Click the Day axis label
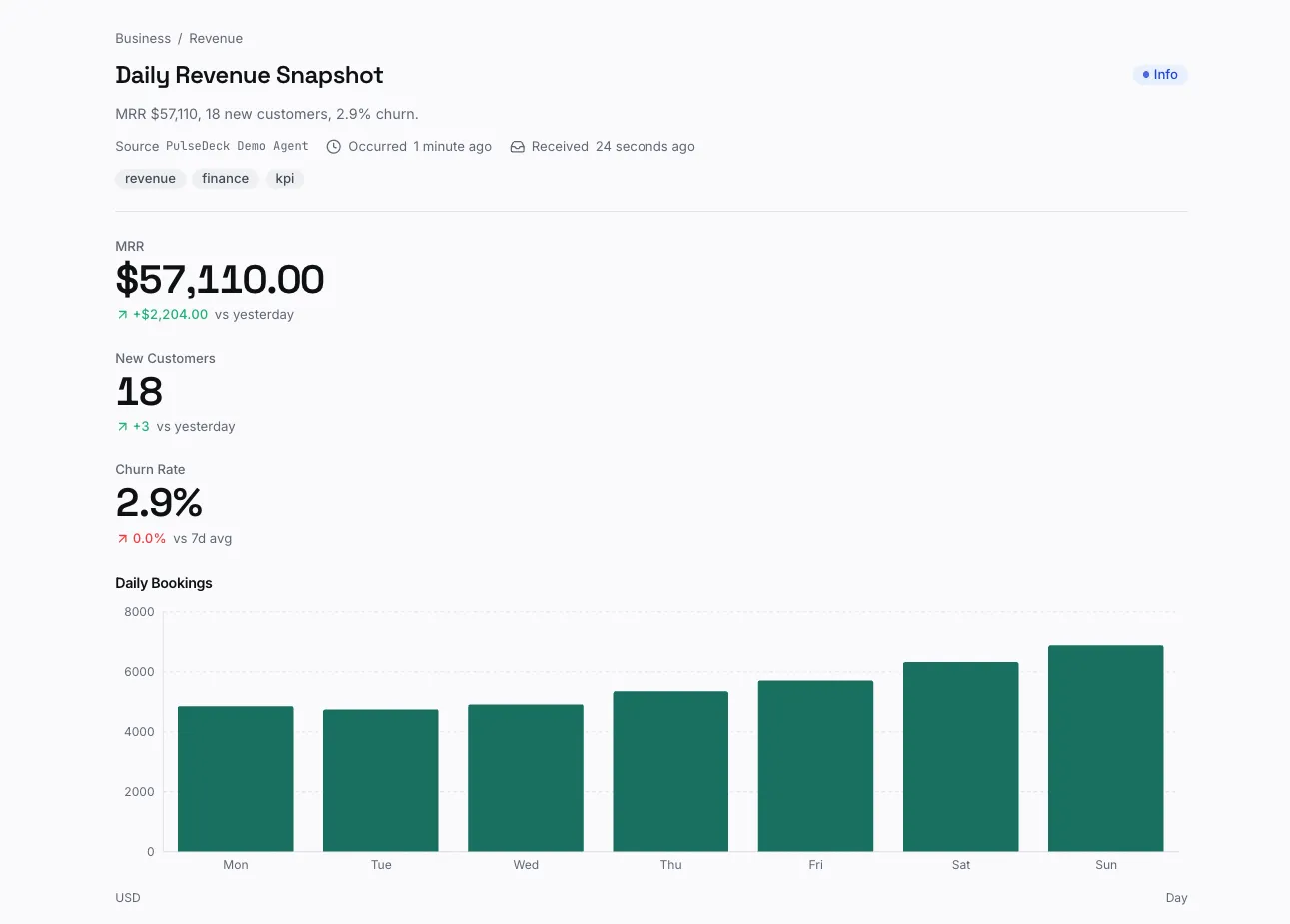The height and width of the screenshot is (924, 1290). tap(1176, 898)
